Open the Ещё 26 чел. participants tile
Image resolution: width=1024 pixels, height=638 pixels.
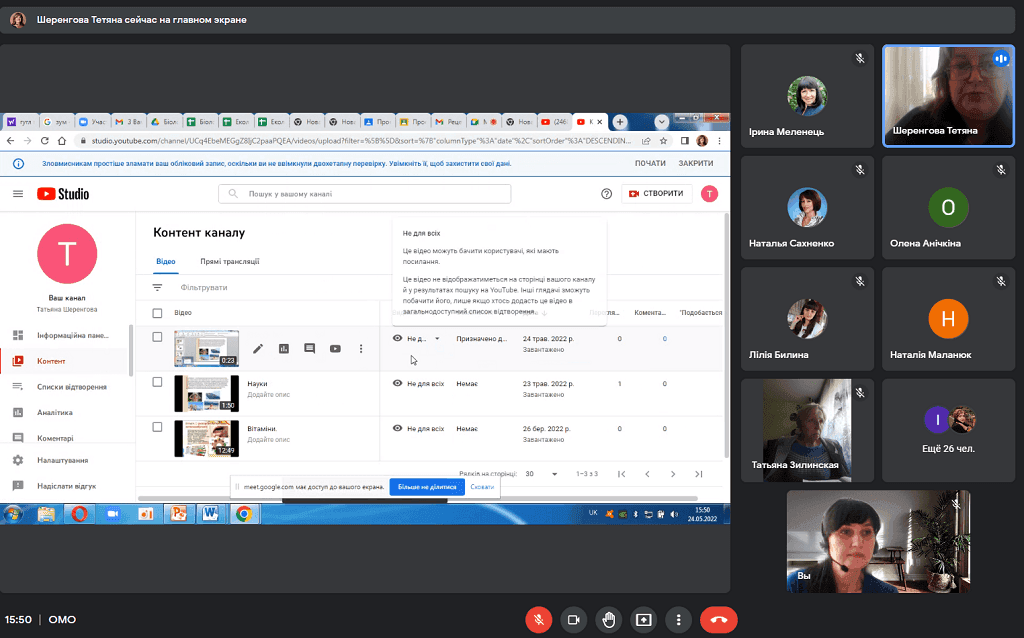point(948,430)
